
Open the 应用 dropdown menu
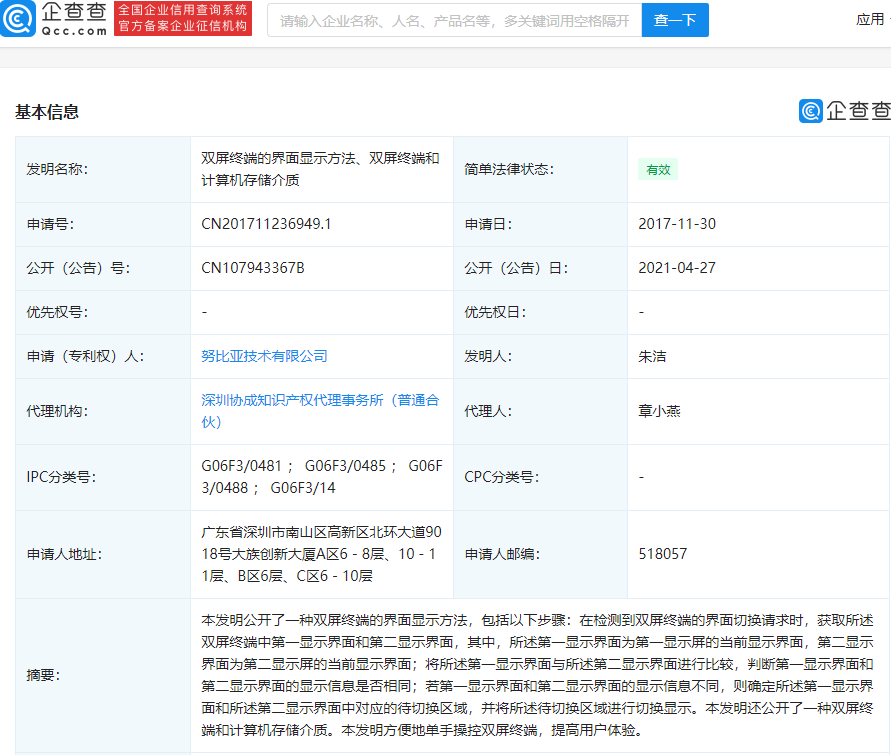tap(873, 20)
